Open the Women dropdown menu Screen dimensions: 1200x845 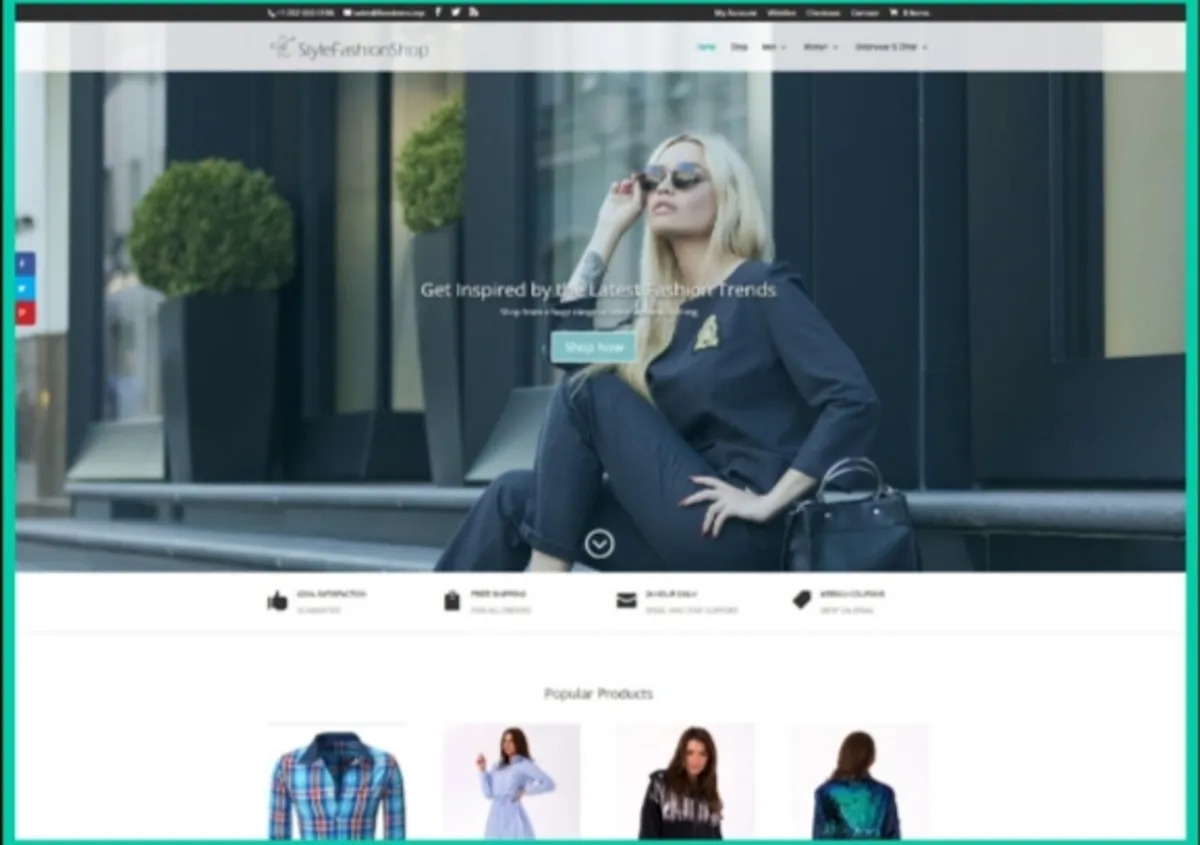pos(812,46)
